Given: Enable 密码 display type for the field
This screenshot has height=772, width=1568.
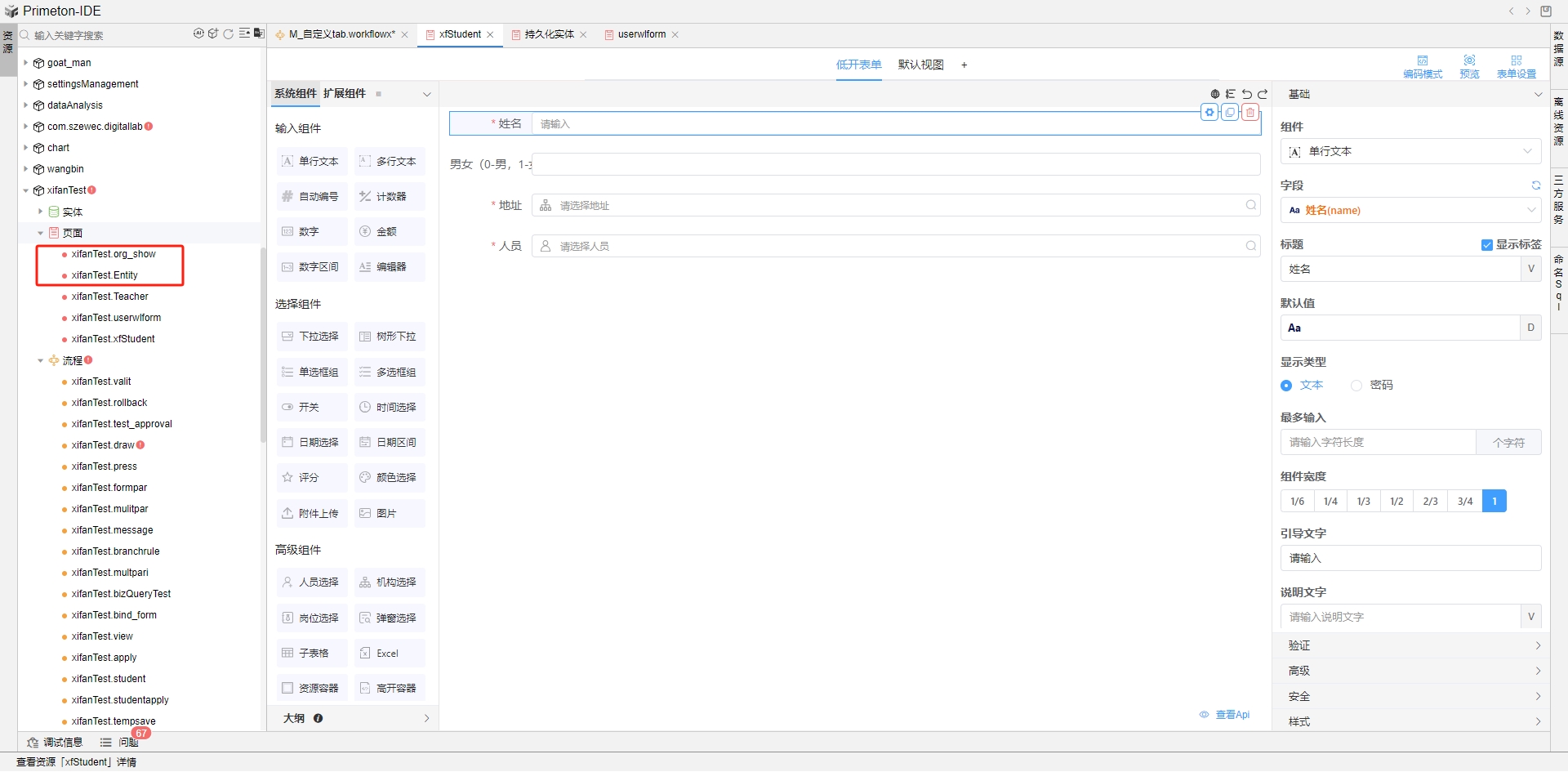Looking at the screenshot, I should [1356, 385].
